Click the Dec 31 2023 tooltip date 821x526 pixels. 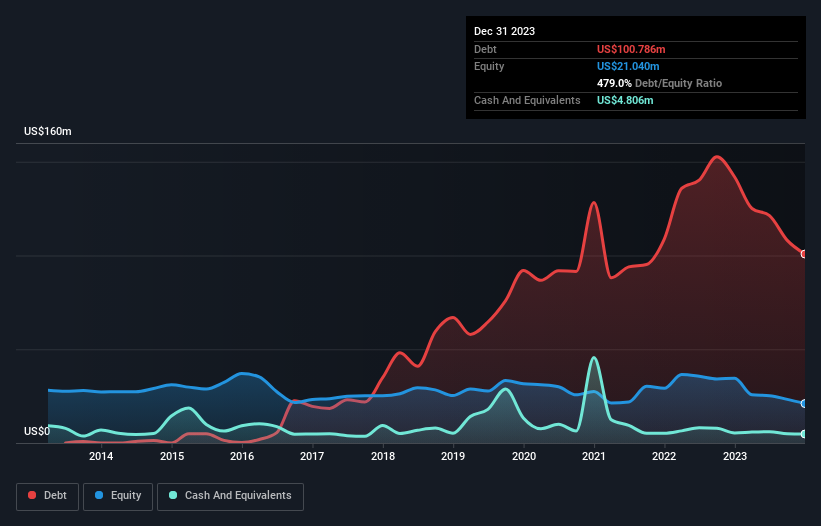tap(504, 31)
